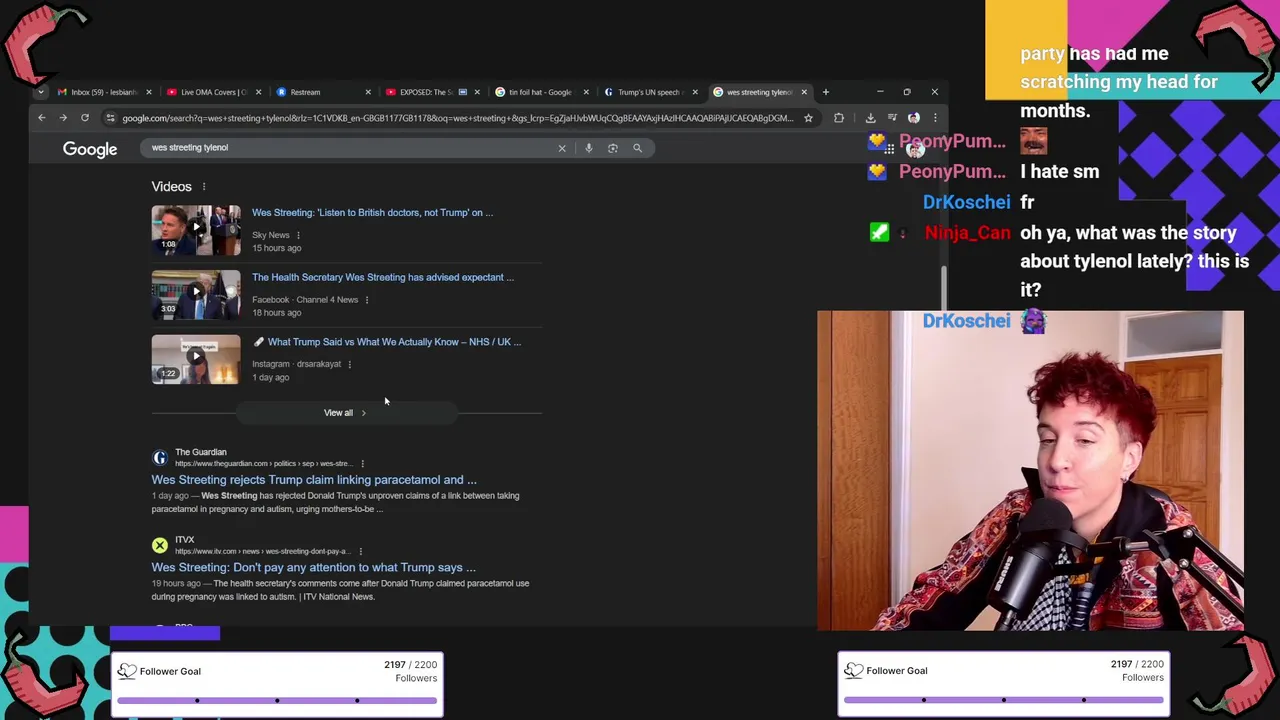This screenshot has height=720, width=1280.
Task: Go forward in browser history
Action: (63, 118)
